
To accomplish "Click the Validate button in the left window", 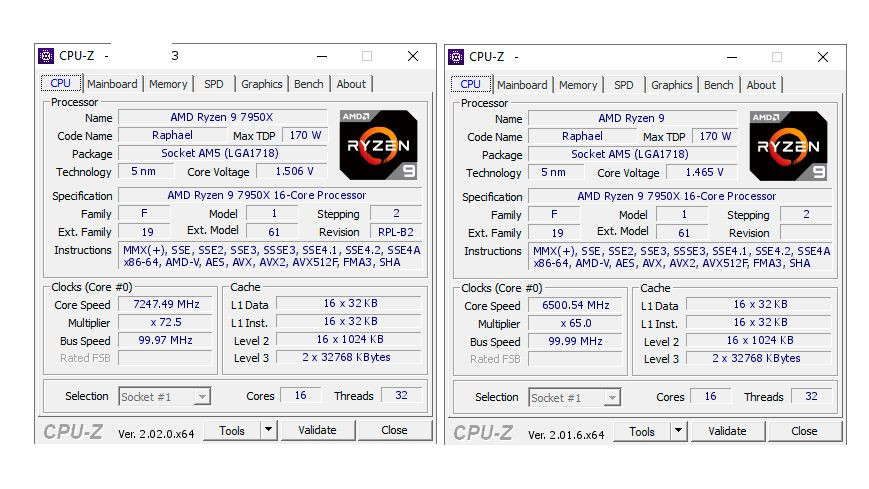I will [x=318, y=430].
